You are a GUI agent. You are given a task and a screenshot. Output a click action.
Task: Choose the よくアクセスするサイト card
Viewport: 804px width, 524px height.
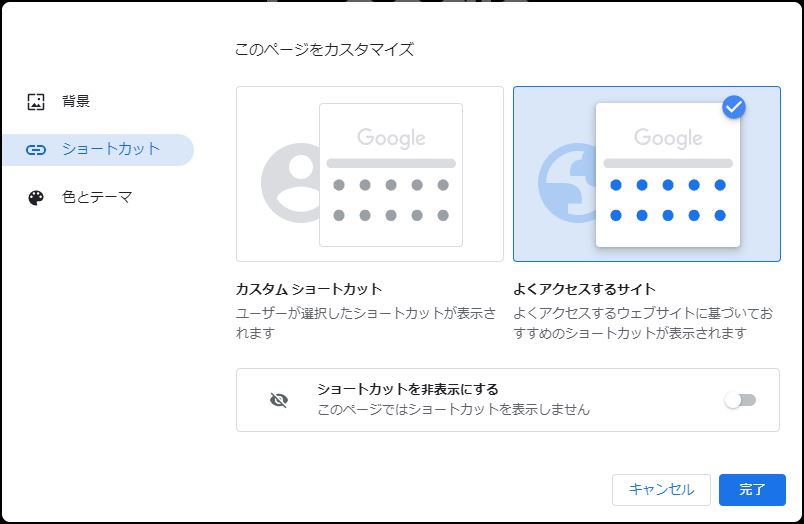point(647,174)
